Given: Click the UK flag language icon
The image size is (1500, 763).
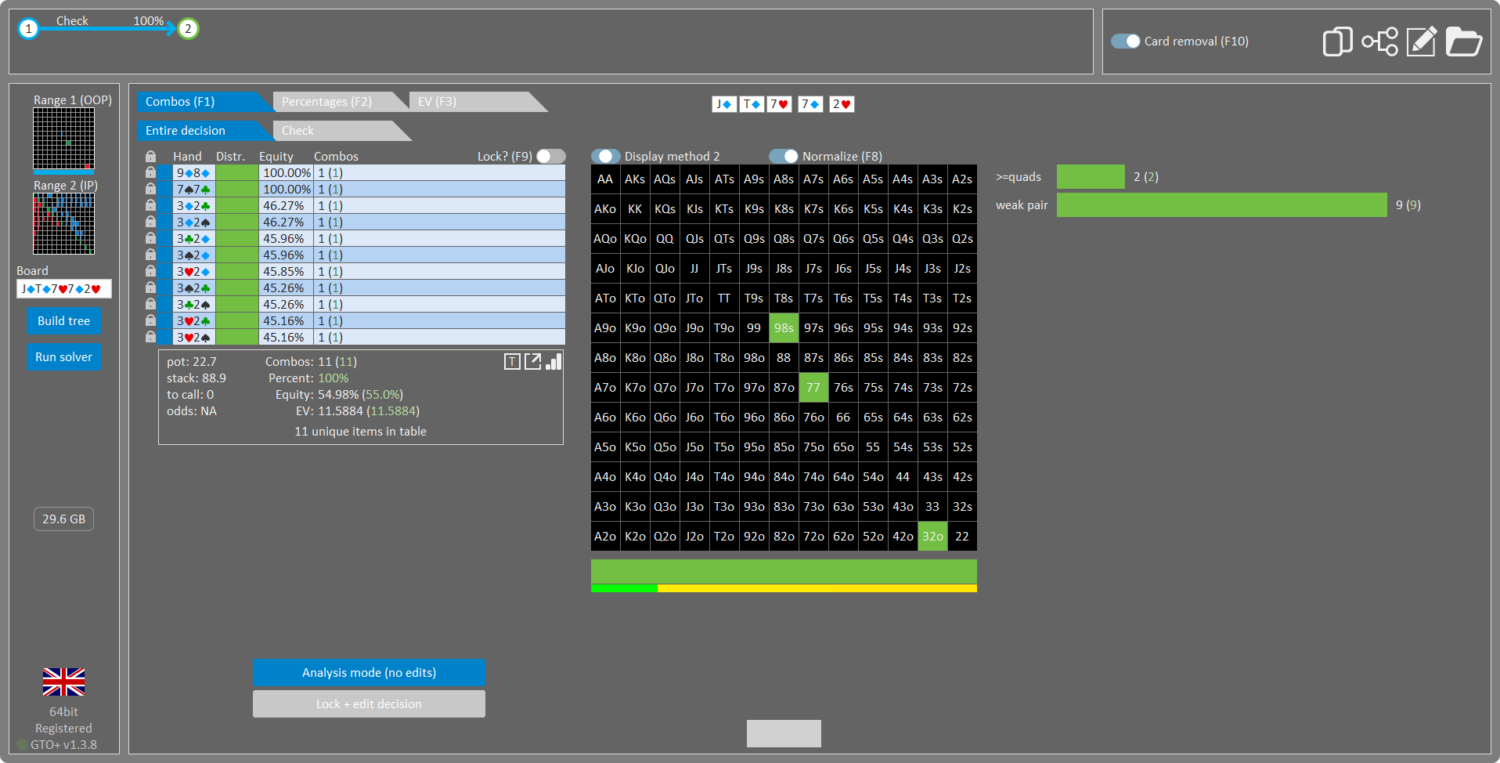Looking at the screenshot, I should pyautogui.click(x=63, y=682).
